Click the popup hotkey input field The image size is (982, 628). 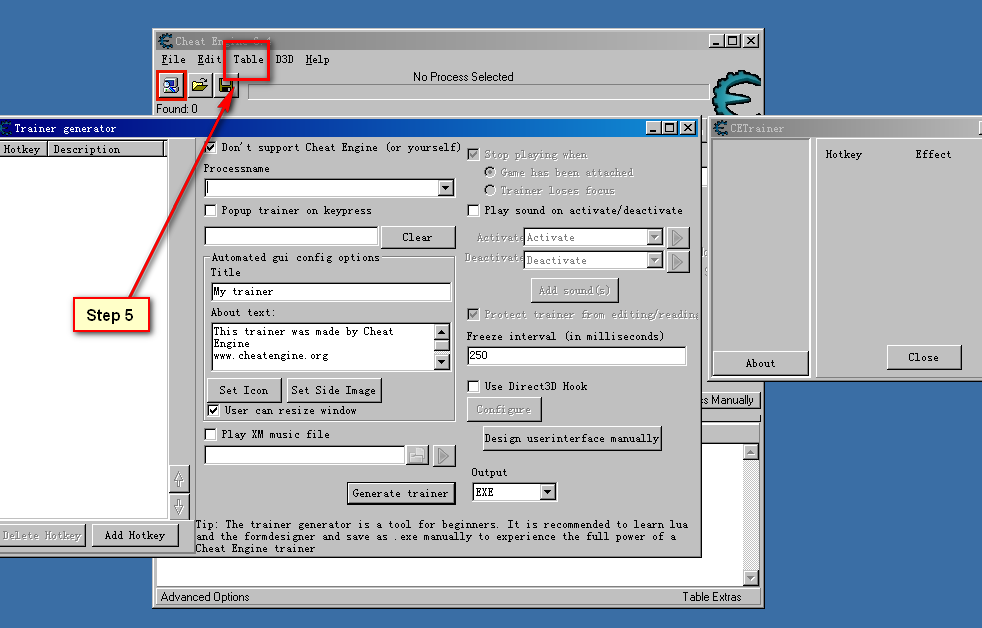[x=291, y=236]
